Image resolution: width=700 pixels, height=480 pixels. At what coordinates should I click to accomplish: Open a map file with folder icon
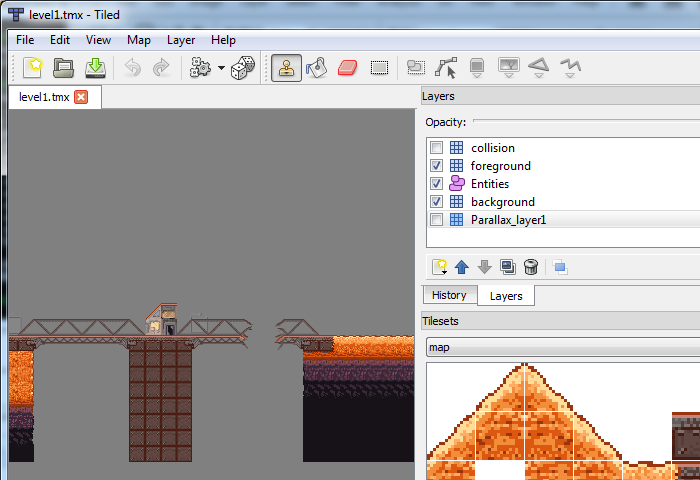pyautogui.click(x=63, y=68)
